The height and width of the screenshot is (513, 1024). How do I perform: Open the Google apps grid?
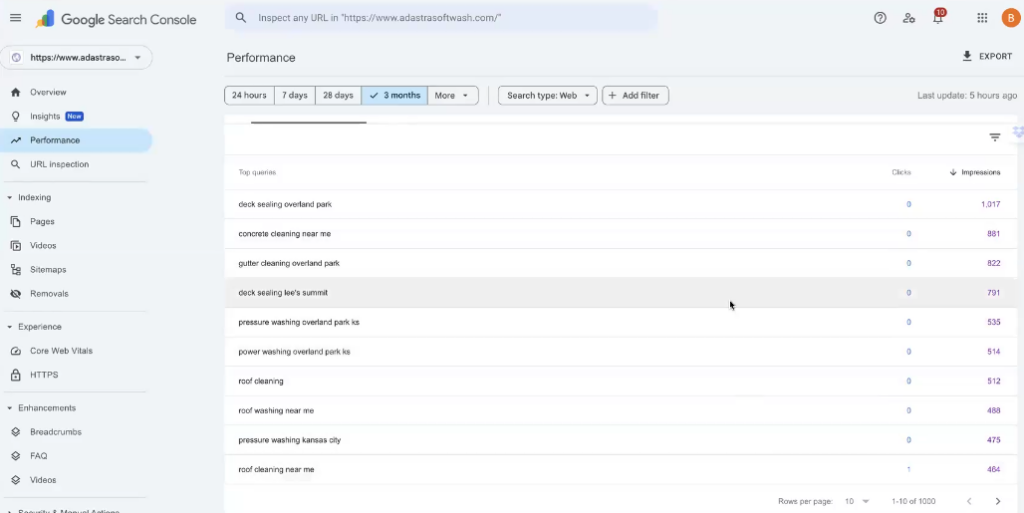click(x=982, y=18)
